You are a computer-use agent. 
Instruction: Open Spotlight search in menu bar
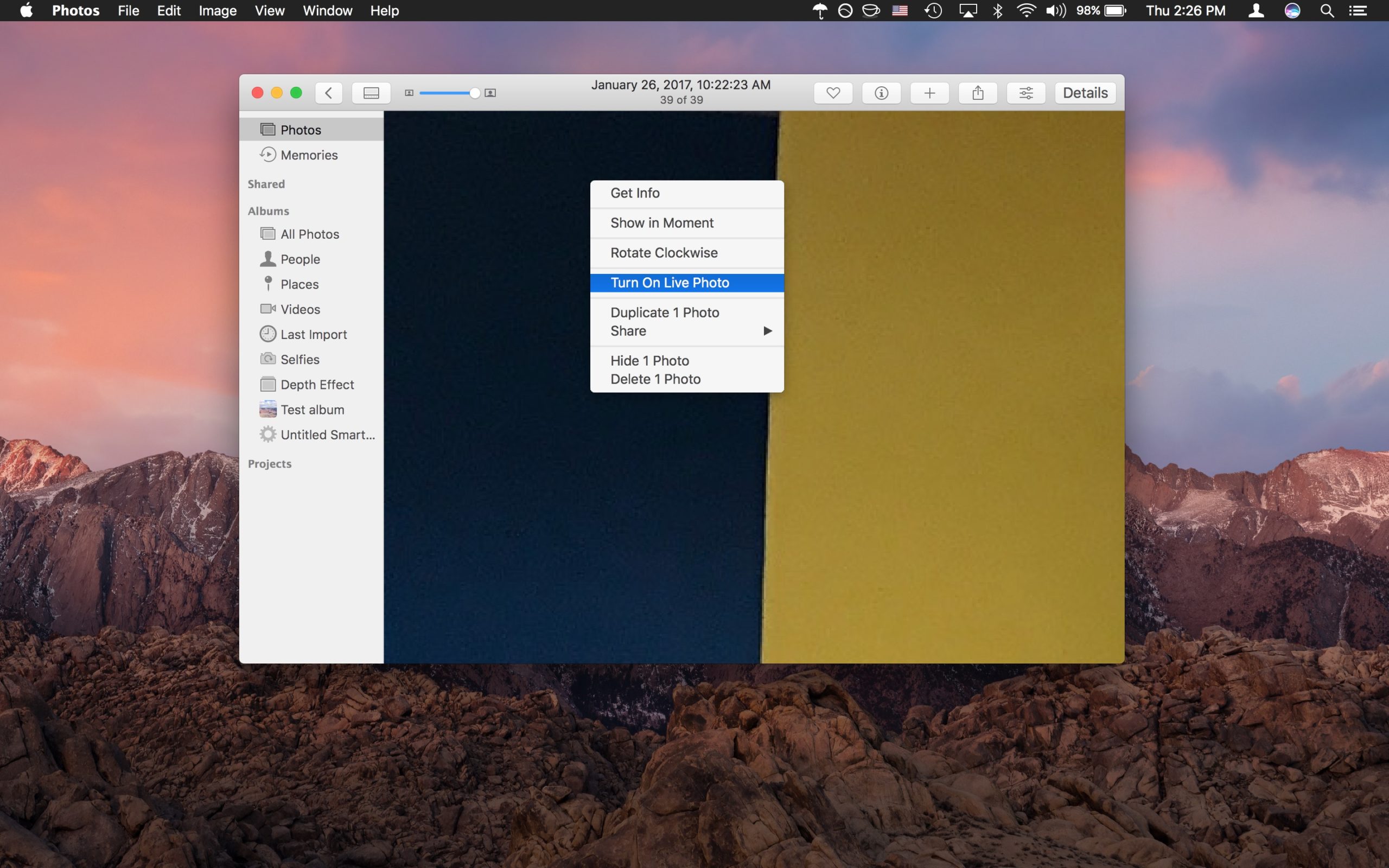1327,10
